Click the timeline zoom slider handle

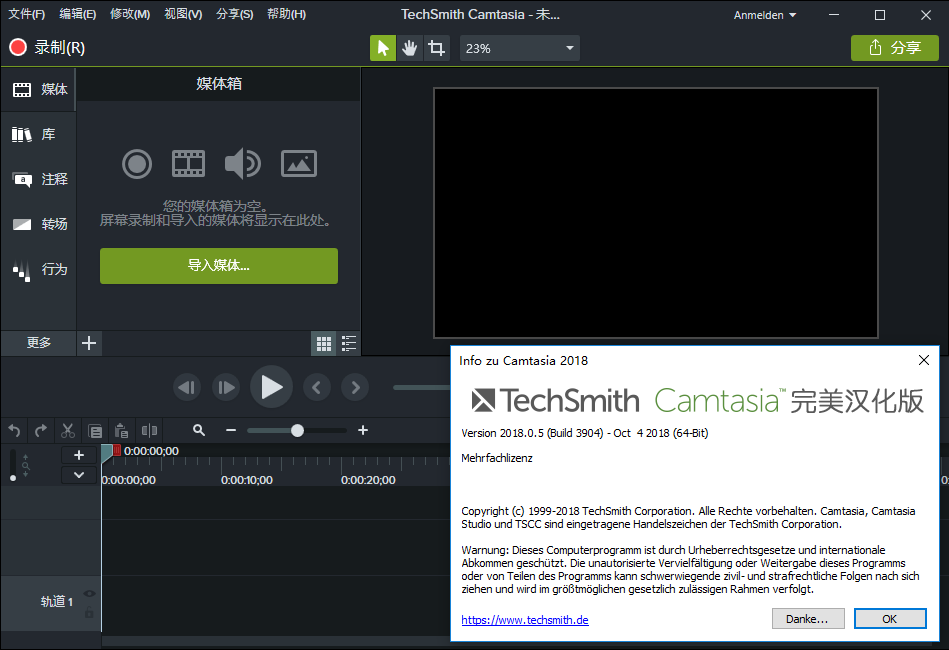(x=297, y=430)
